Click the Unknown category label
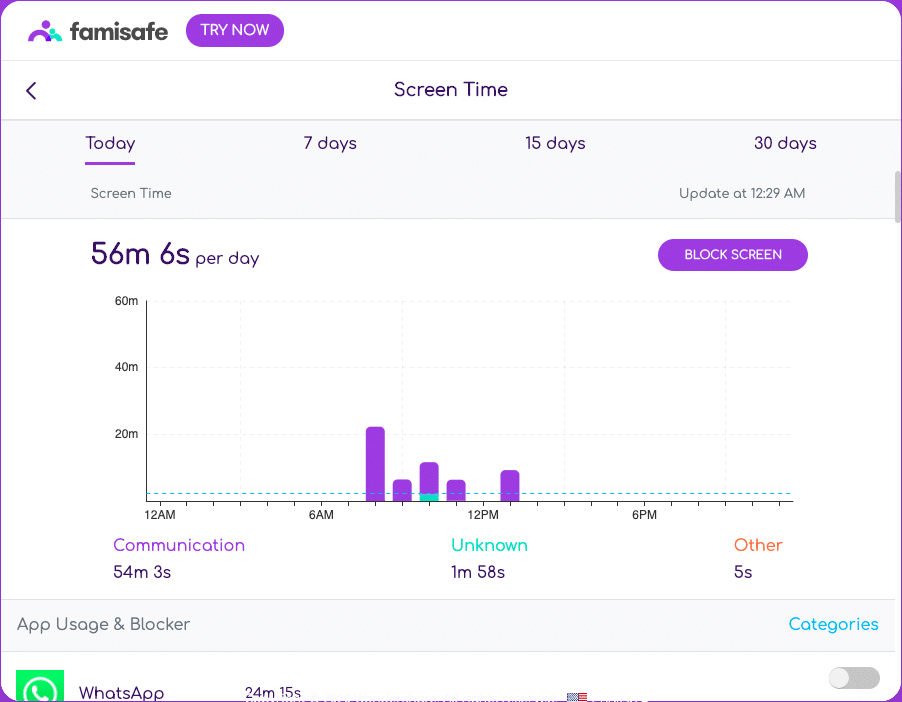This screenshot has height=702, width=902. [x=489, y=545]
